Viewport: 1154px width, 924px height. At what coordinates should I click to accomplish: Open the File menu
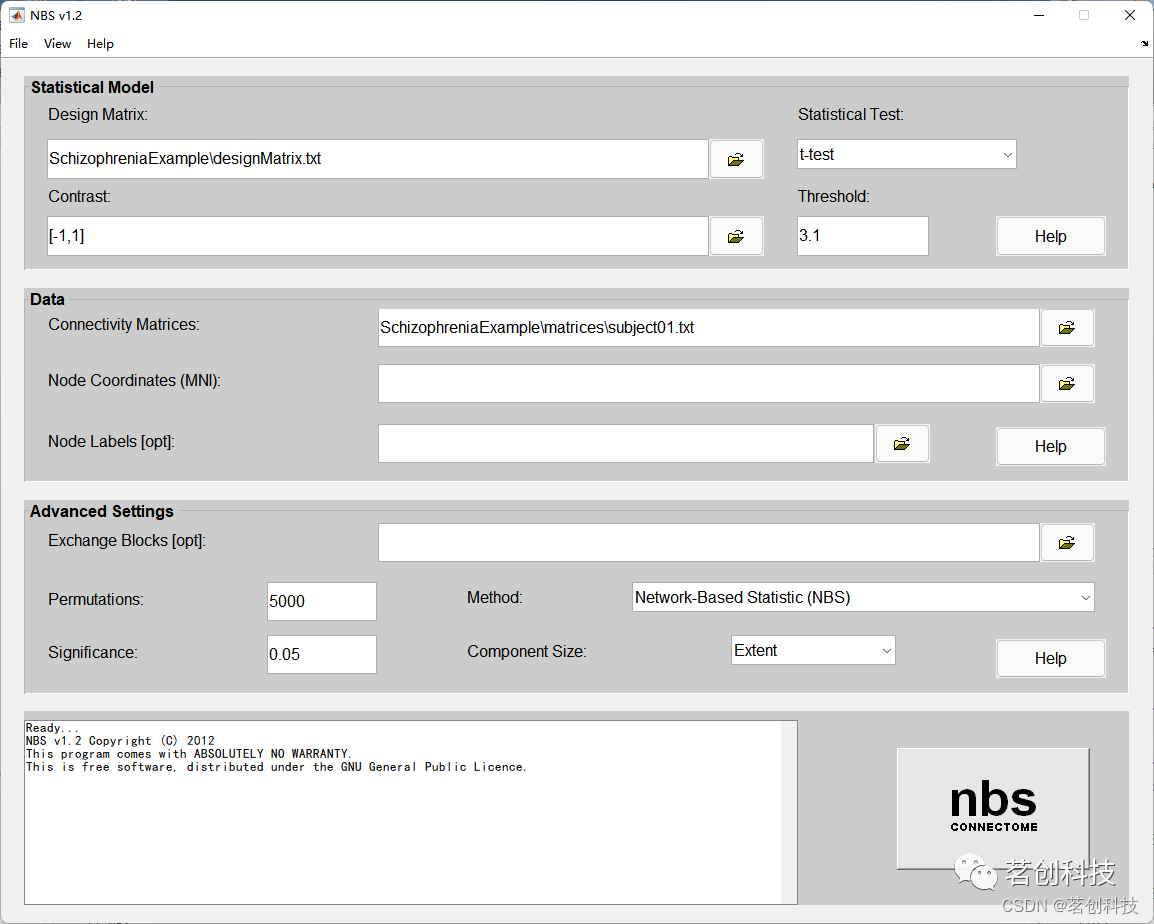point(18,43)
